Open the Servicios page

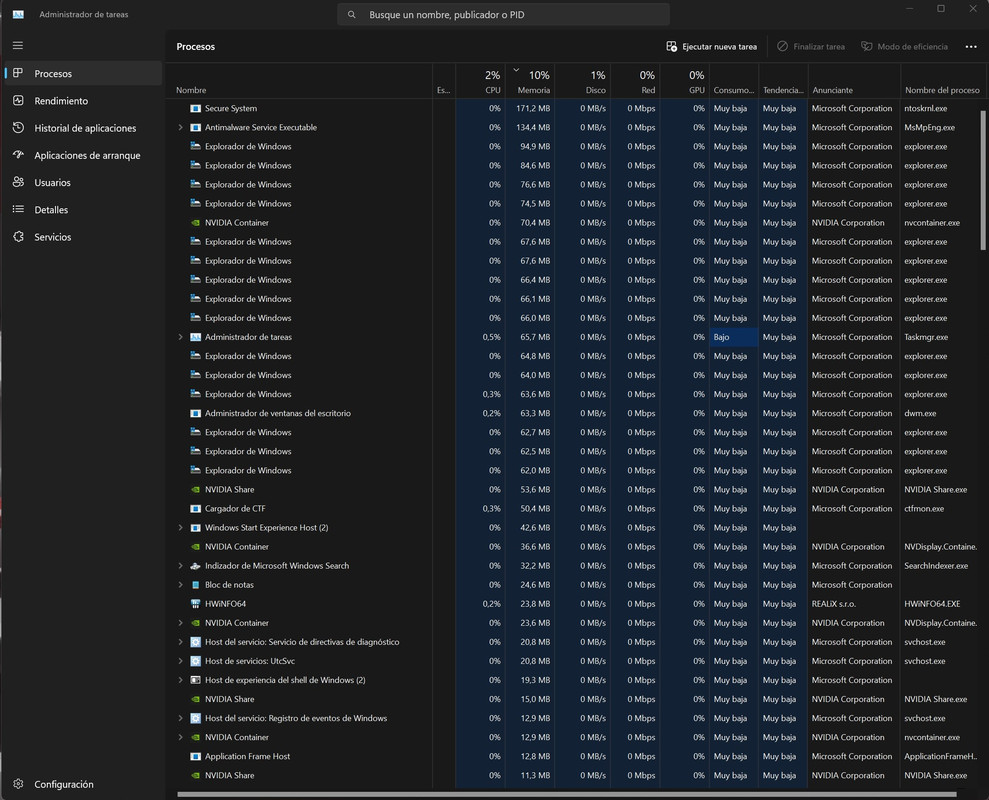pyautogui.click(x=83, y=237)
